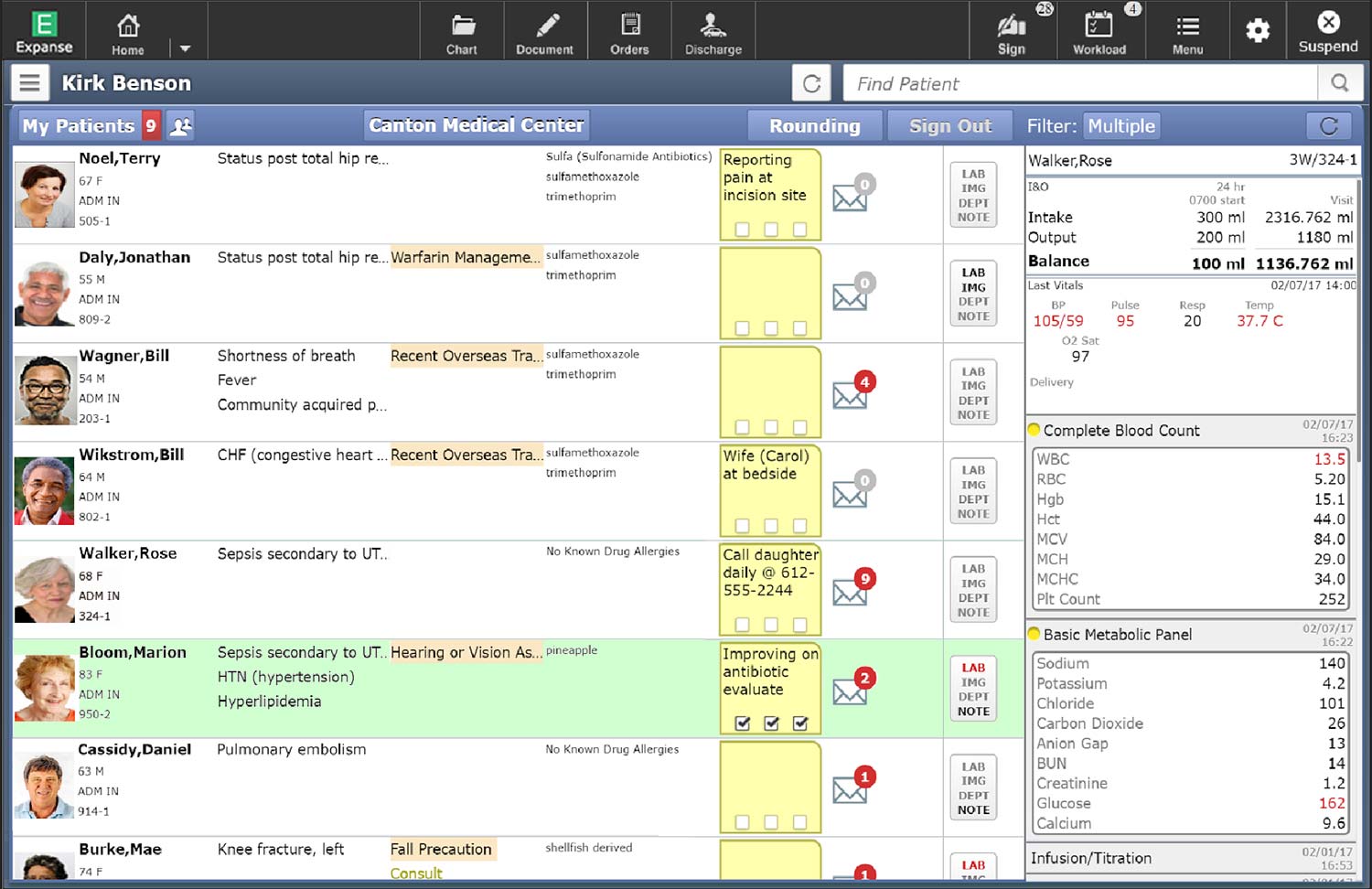Open Orders clipboard icon
The image size is (1372, 889).
(629, 32)
